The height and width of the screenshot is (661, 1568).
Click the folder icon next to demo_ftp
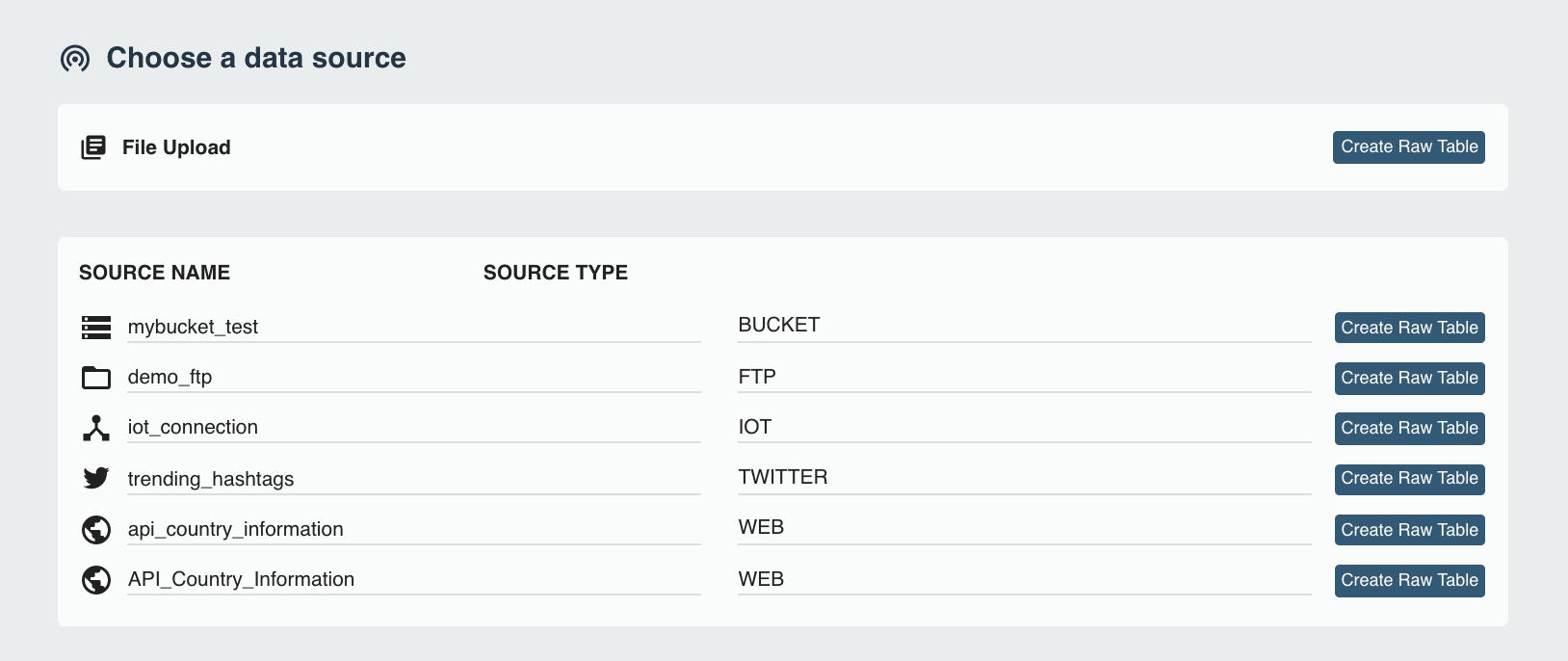pyautogui.click(x=96, y=378)
